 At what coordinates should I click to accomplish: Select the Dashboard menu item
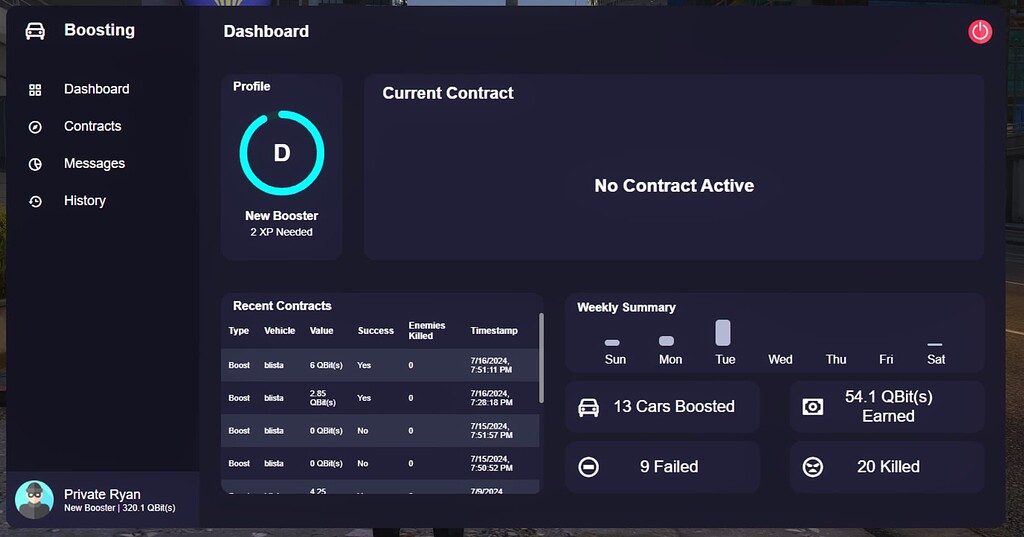pos(96,90)
